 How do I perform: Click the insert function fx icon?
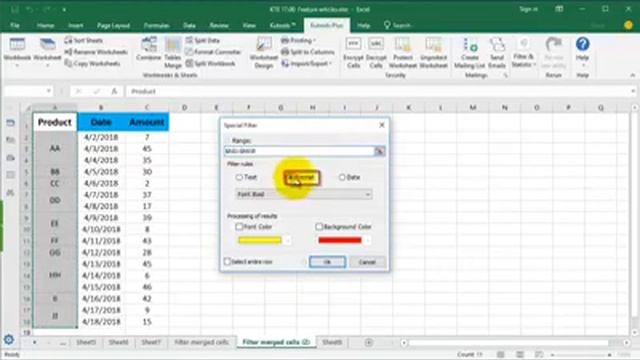(x=114, y=91)
